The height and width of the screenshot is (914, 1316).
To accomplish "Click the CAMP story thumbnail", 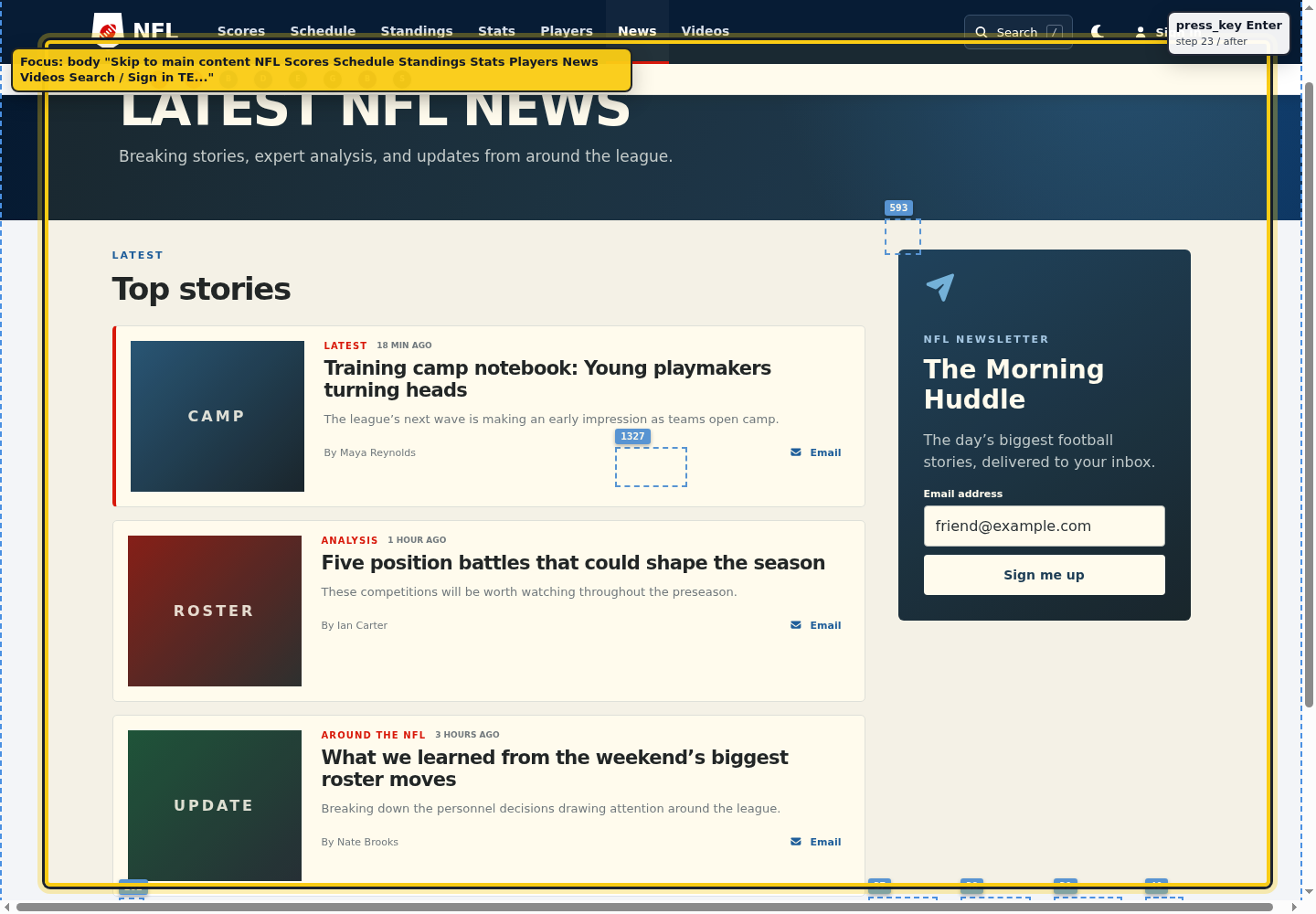I will coord(218,416).
